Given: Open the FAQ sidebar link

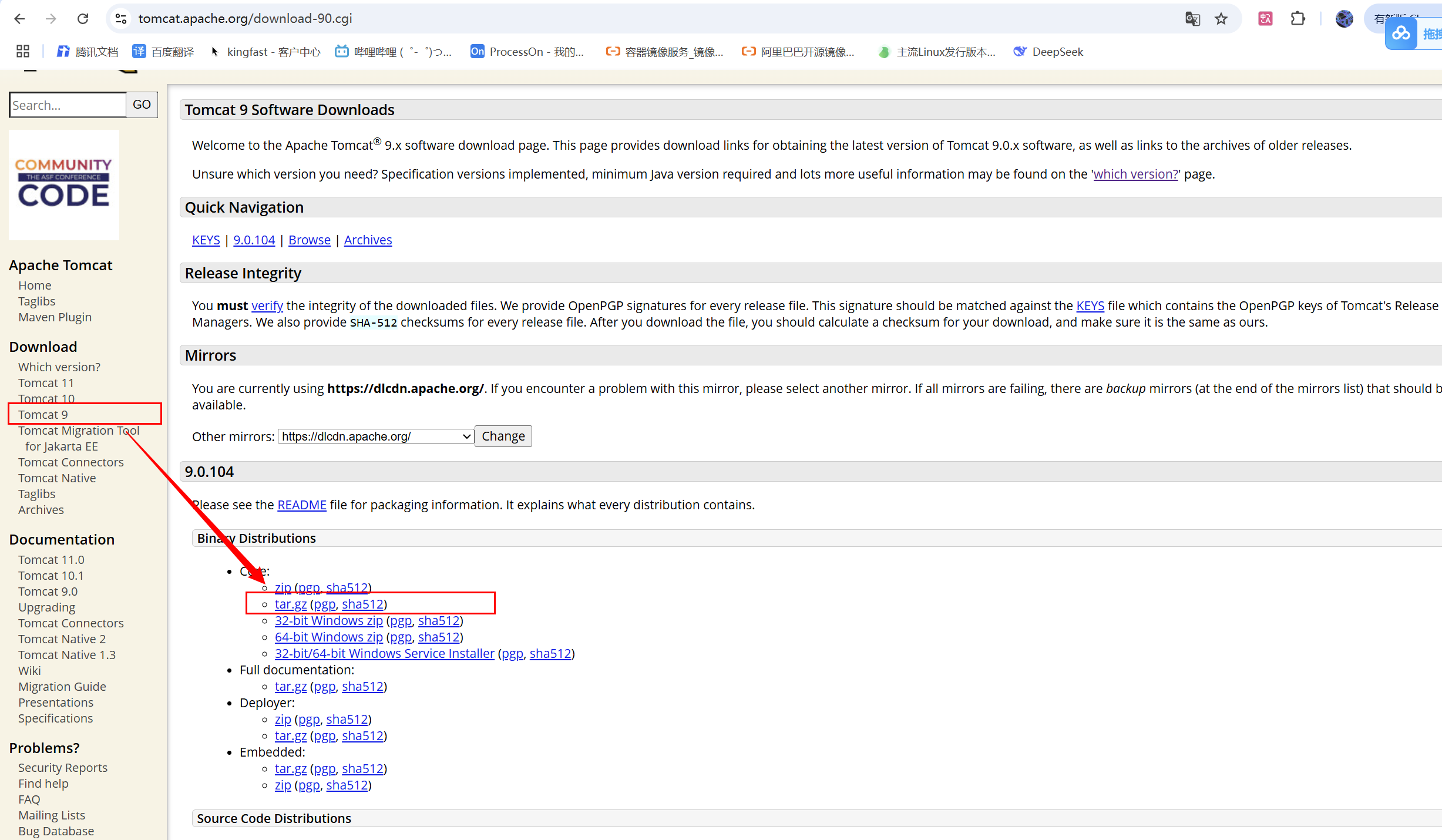Looking at the screenshot, I should coord(29,799).
